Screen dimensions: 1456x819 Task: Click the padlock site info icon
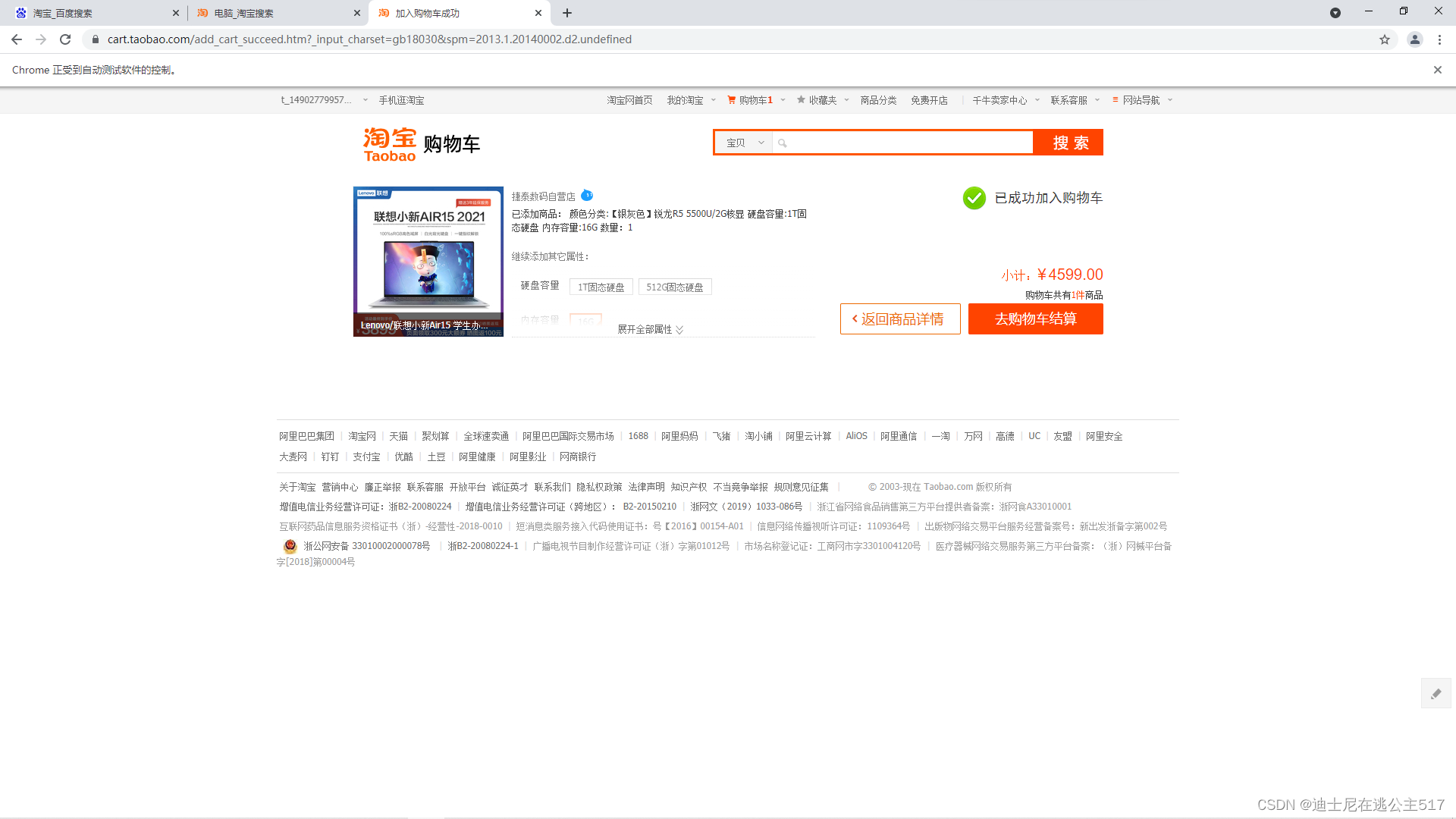click(96, 39)
